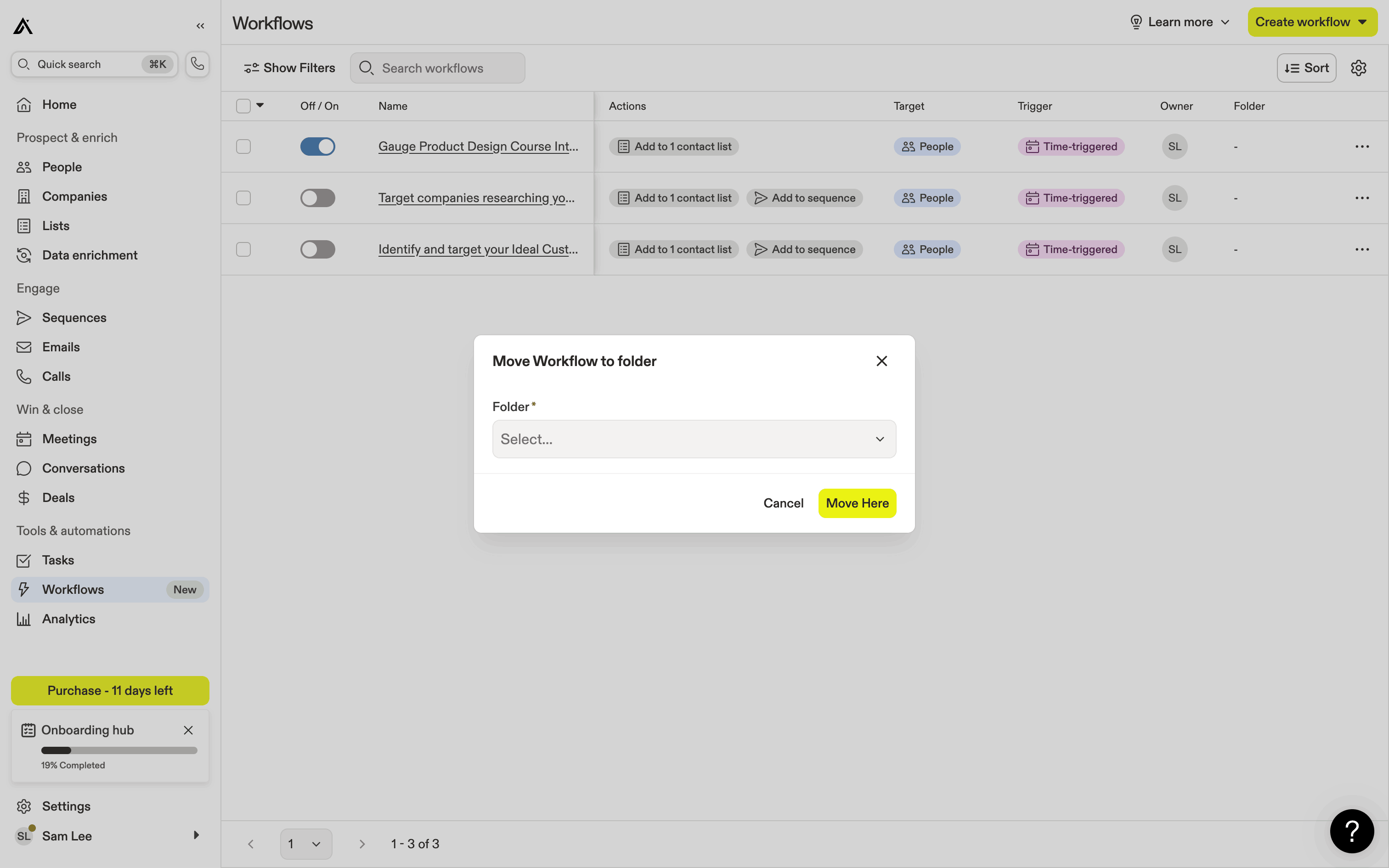Go to Sequences in sidebar
Viewport: 1389px width, 868px height.
74,317
